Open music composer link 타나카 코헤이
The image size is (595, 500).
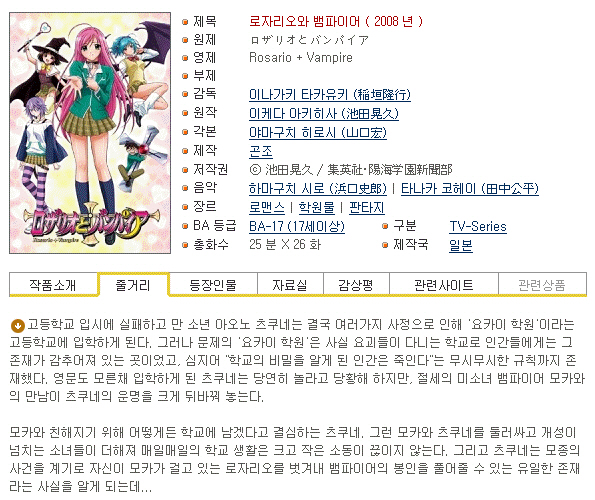click(470, 189)
